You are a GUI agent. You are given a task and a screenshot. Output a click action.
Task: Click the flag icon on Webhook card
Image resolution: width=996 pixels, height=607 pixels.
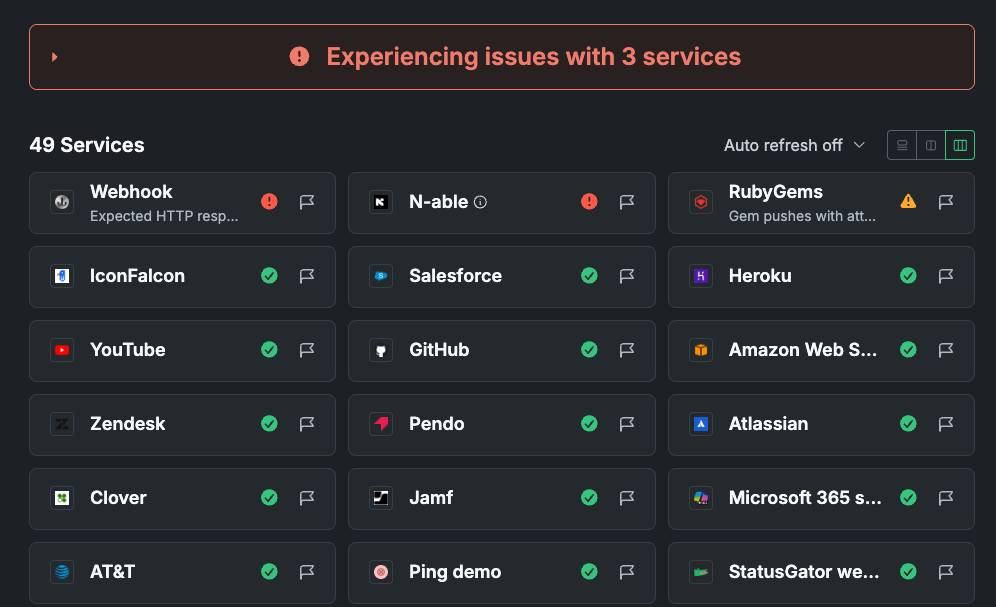(307, 202)
